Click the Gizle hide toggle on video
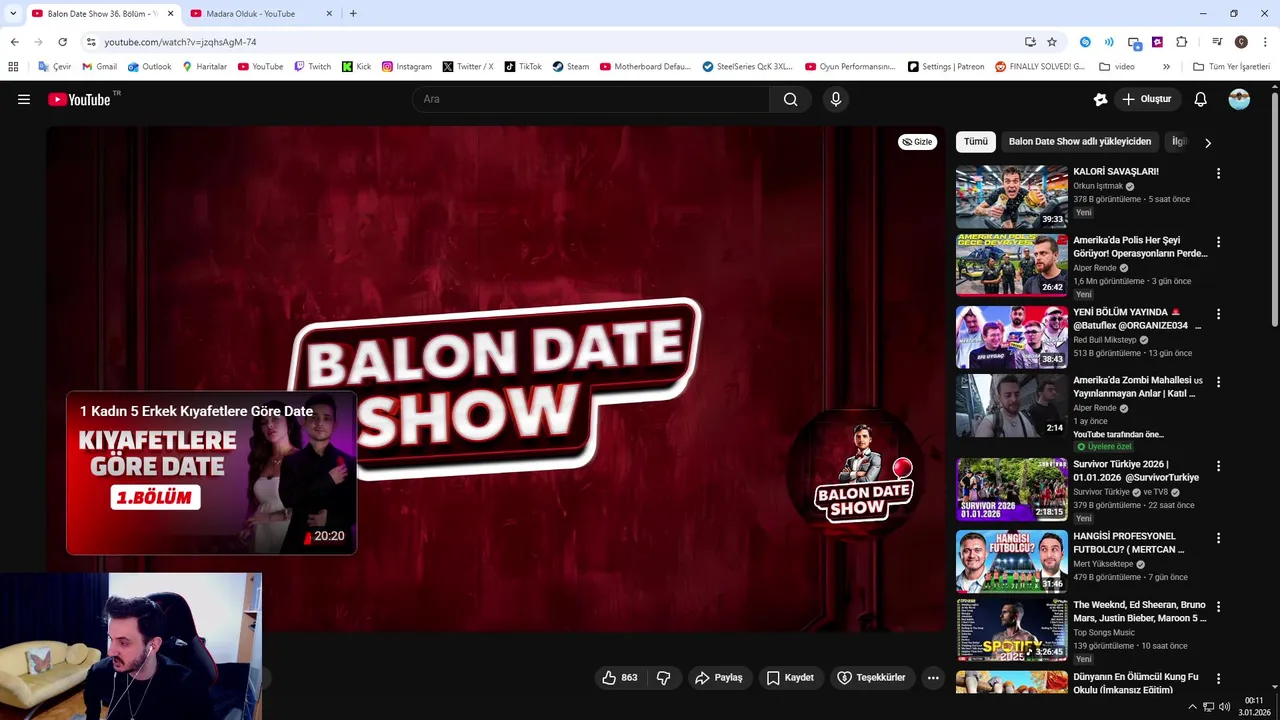This screenshot has width=1280, height=720. click(917, 142)
